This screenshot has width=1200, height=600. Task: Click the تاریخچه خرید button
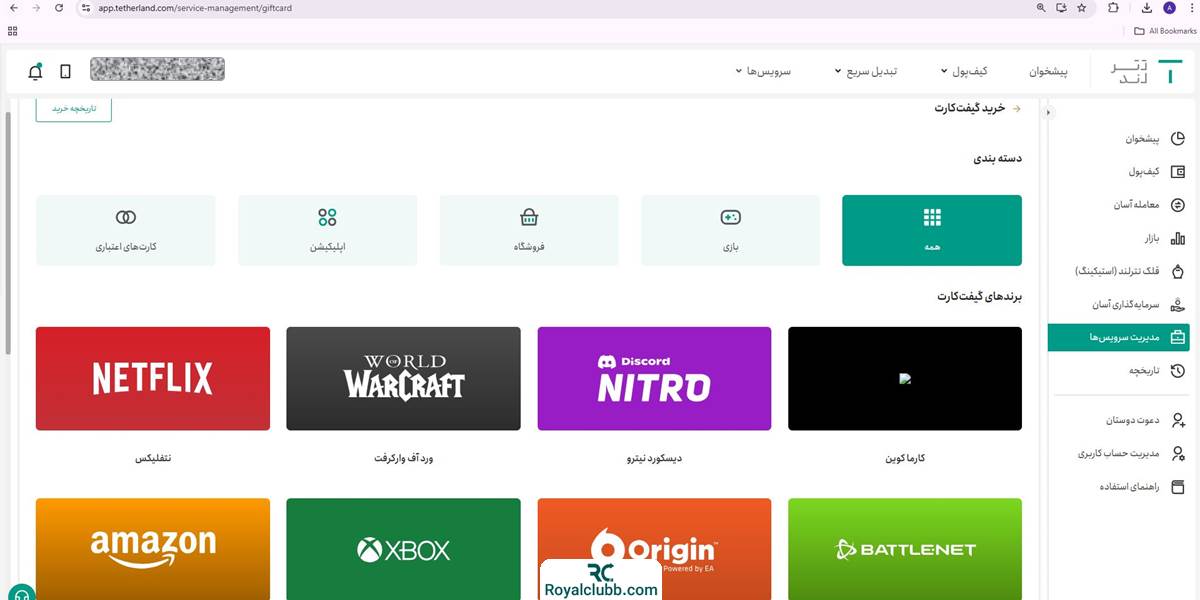[74, 108]
